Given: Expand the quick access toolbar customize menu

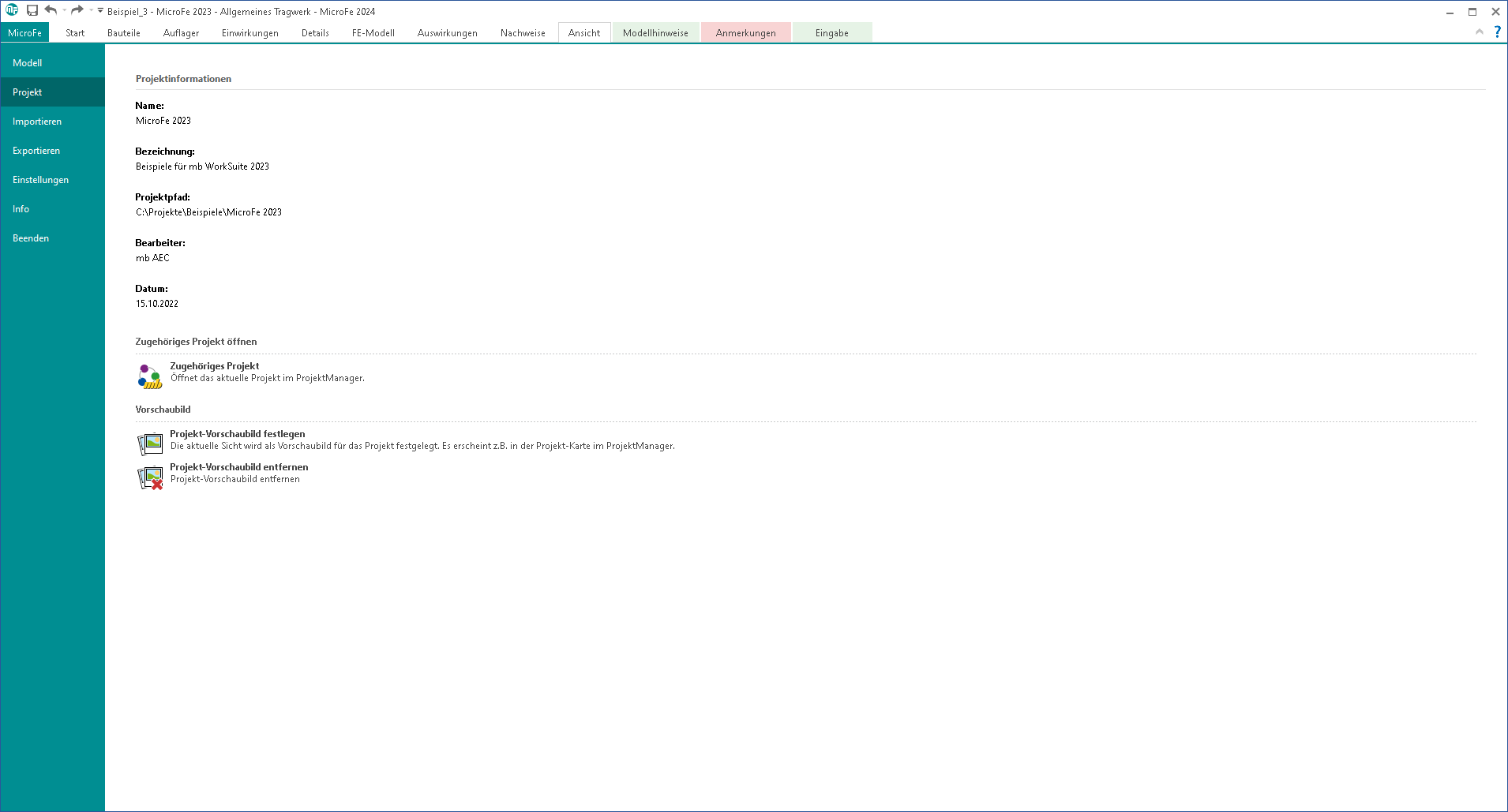Looking at the screenshot, I should [100, 11].
